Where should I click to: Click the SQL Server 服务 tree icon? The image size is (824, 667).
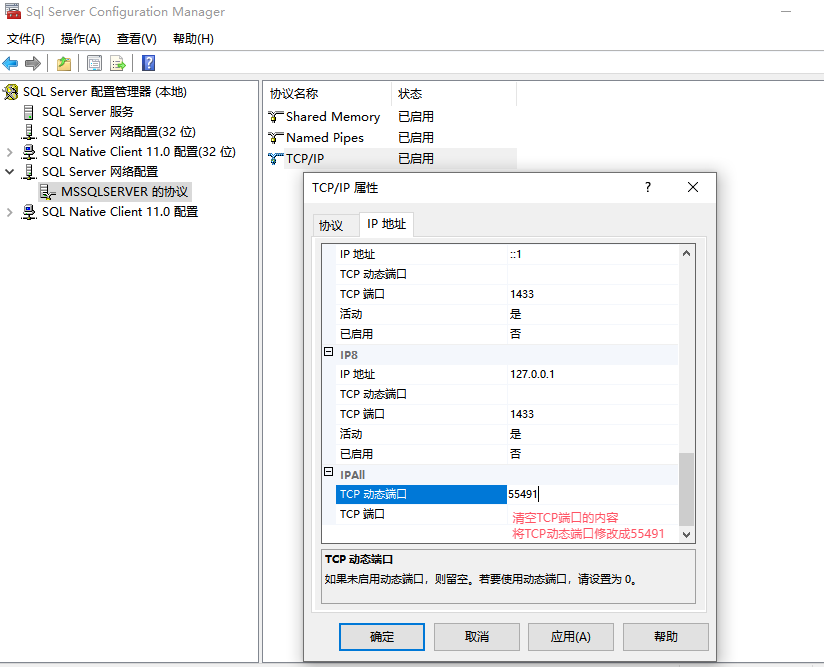click(29, 112)
